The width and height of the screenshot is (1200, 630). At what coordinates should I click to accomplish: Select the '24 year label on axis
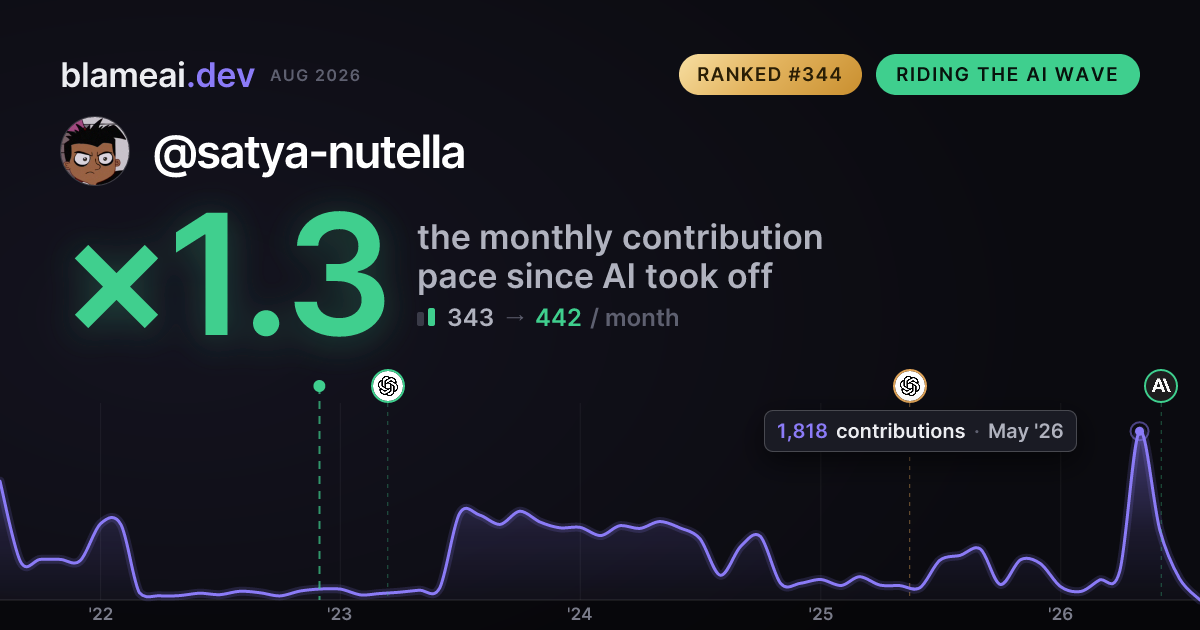click(580, 614)
